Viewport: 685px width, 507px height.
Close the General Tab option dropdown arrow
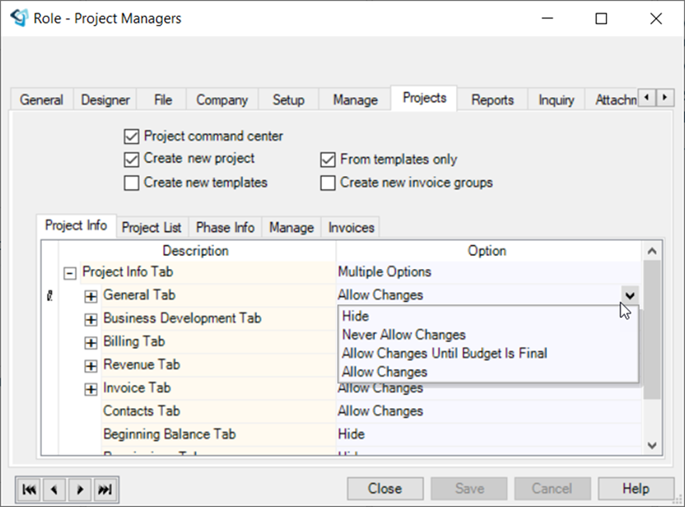(x=629, y=295)
